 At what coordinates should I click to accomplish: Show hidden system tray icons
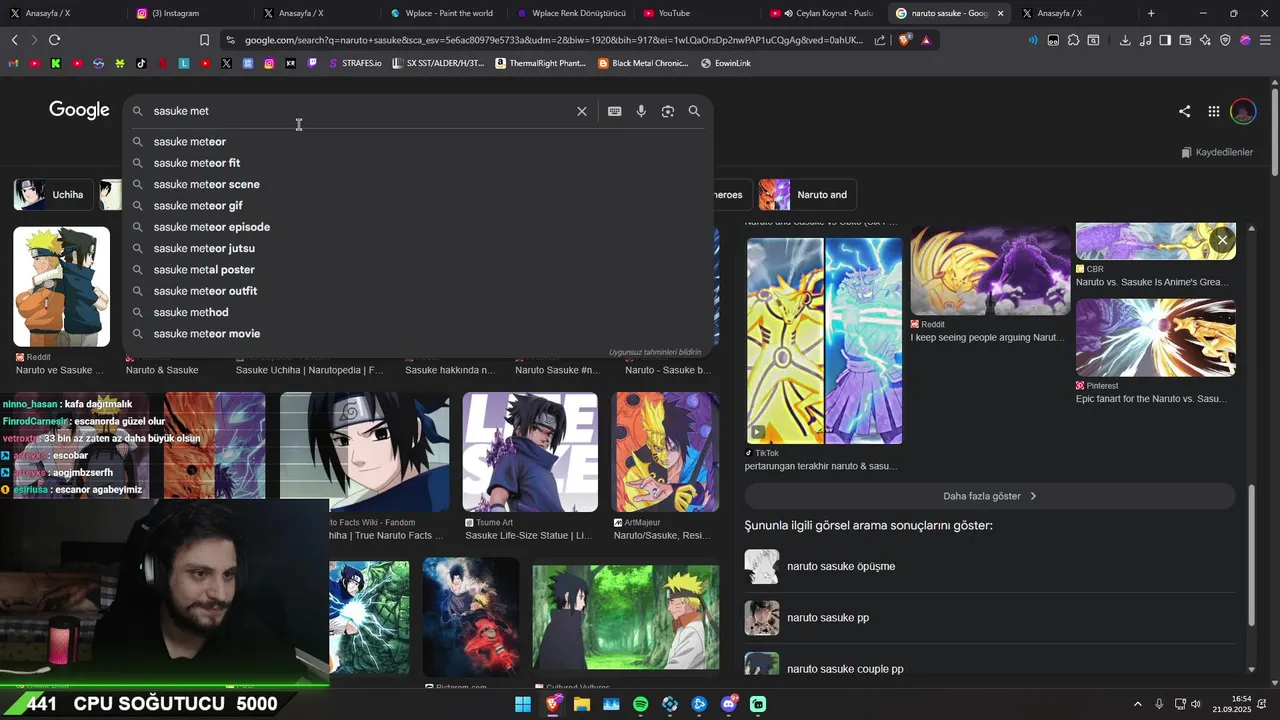[1137, 704]
